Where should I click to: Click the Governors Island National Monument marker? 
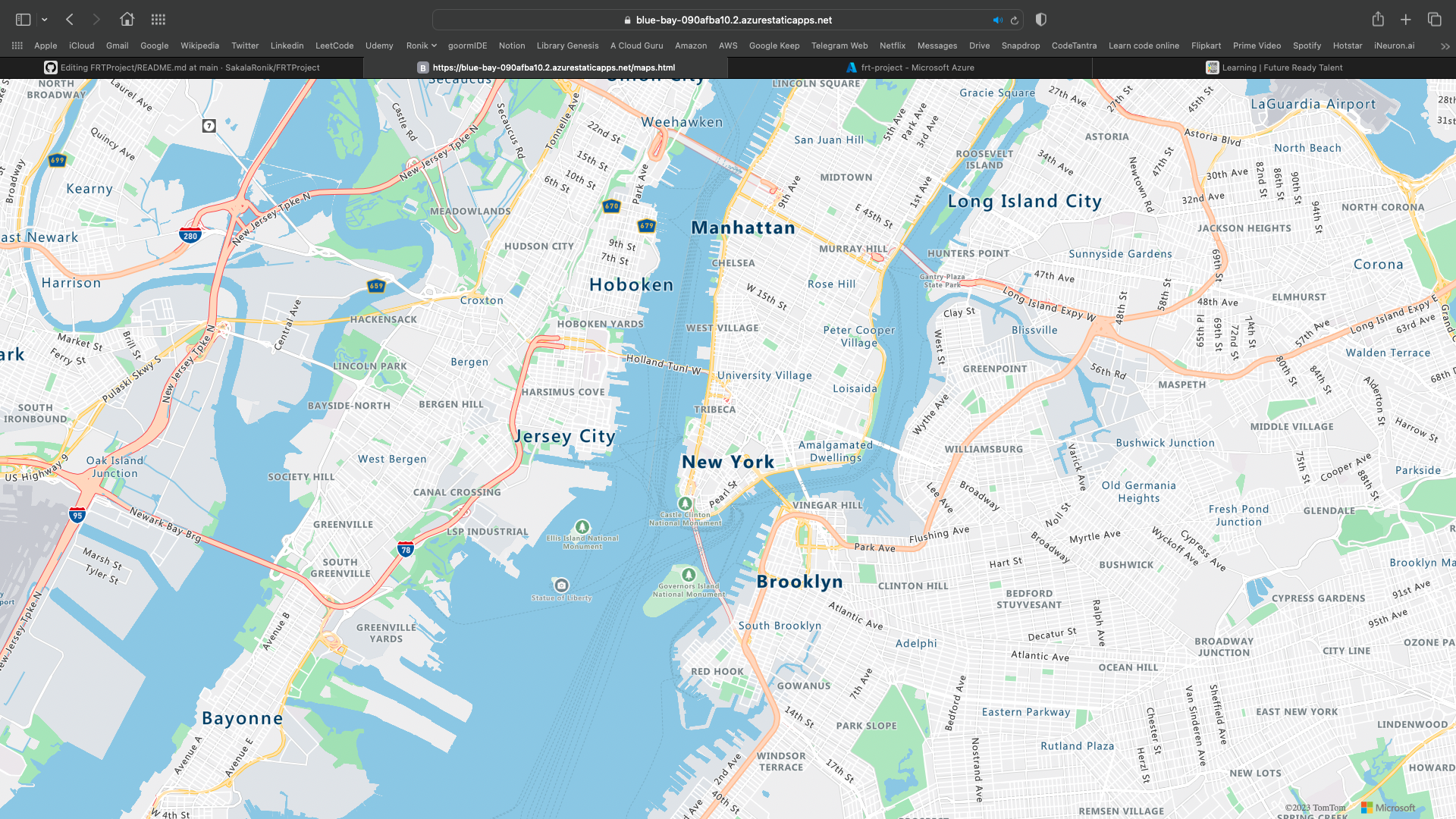(689, 575)
